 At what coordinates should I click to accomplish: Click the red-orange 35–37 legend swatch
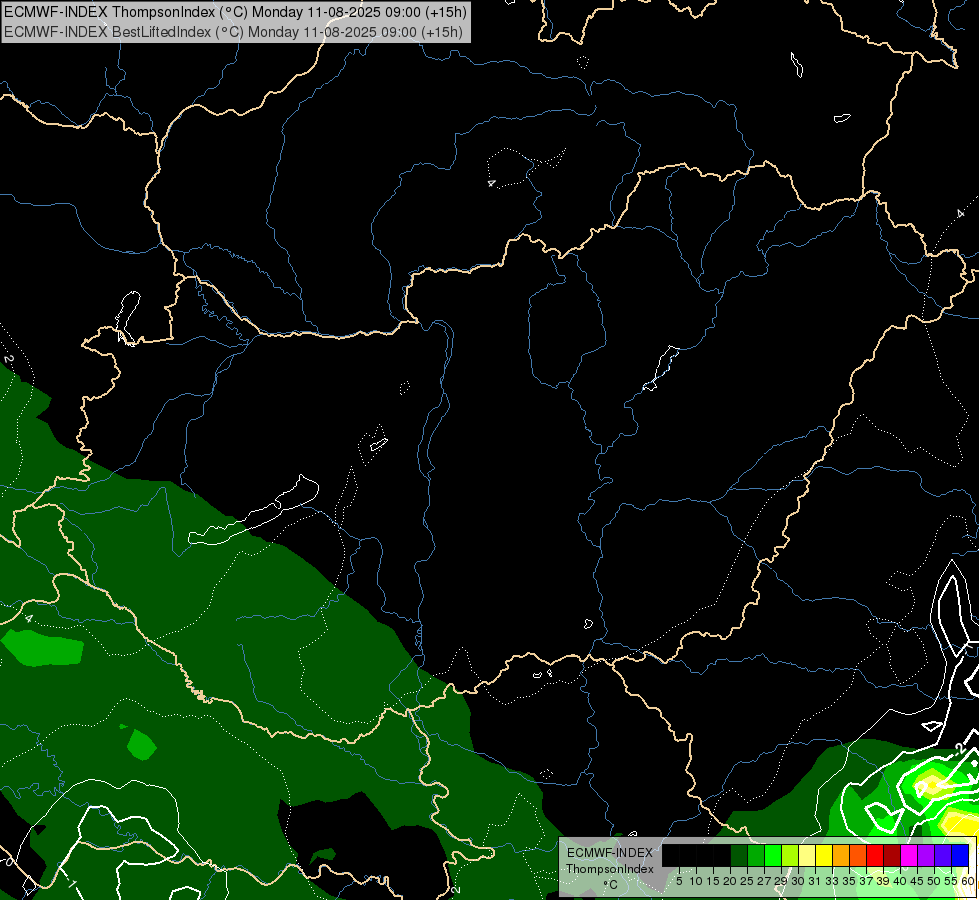coord(858,855)
